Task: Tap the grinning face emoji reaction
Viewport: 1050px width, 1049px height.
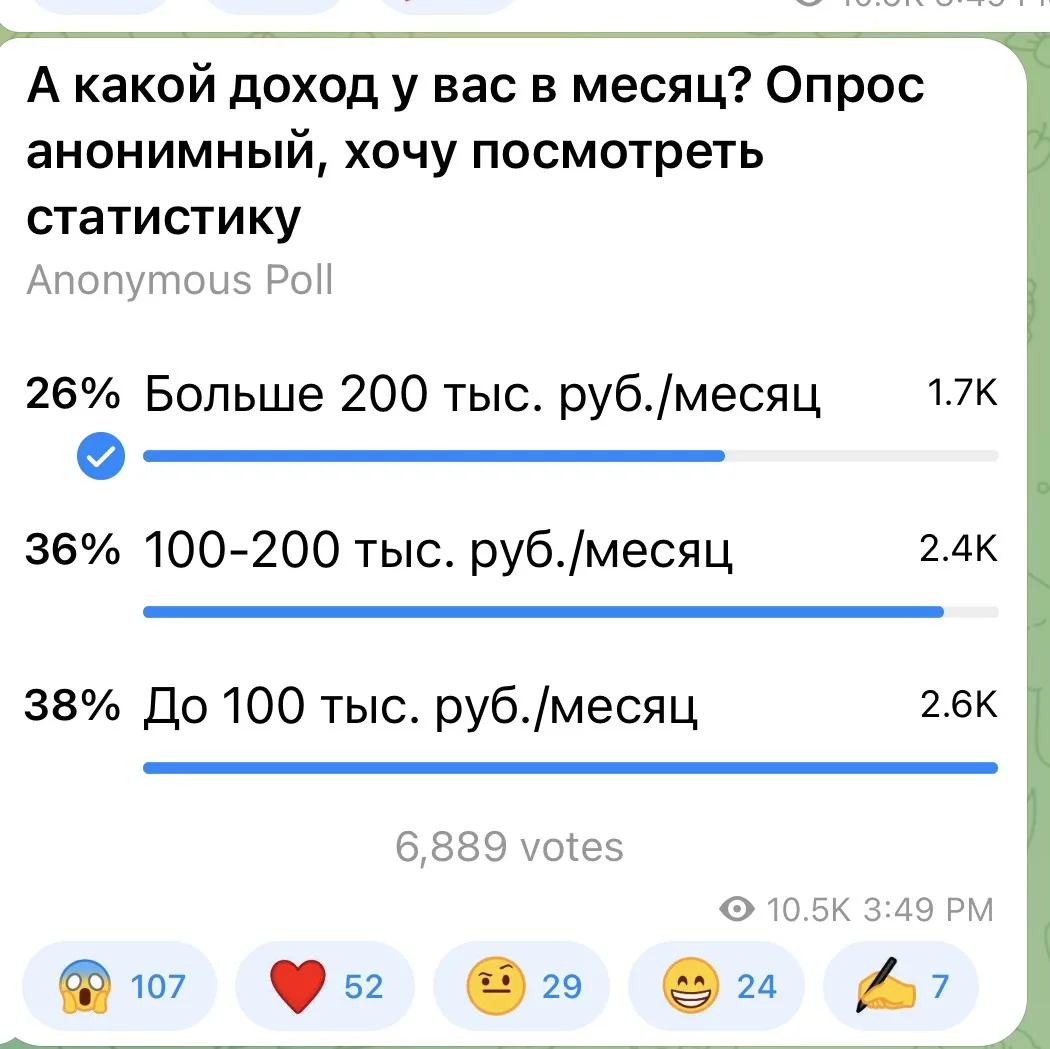Action: point(716,986)
